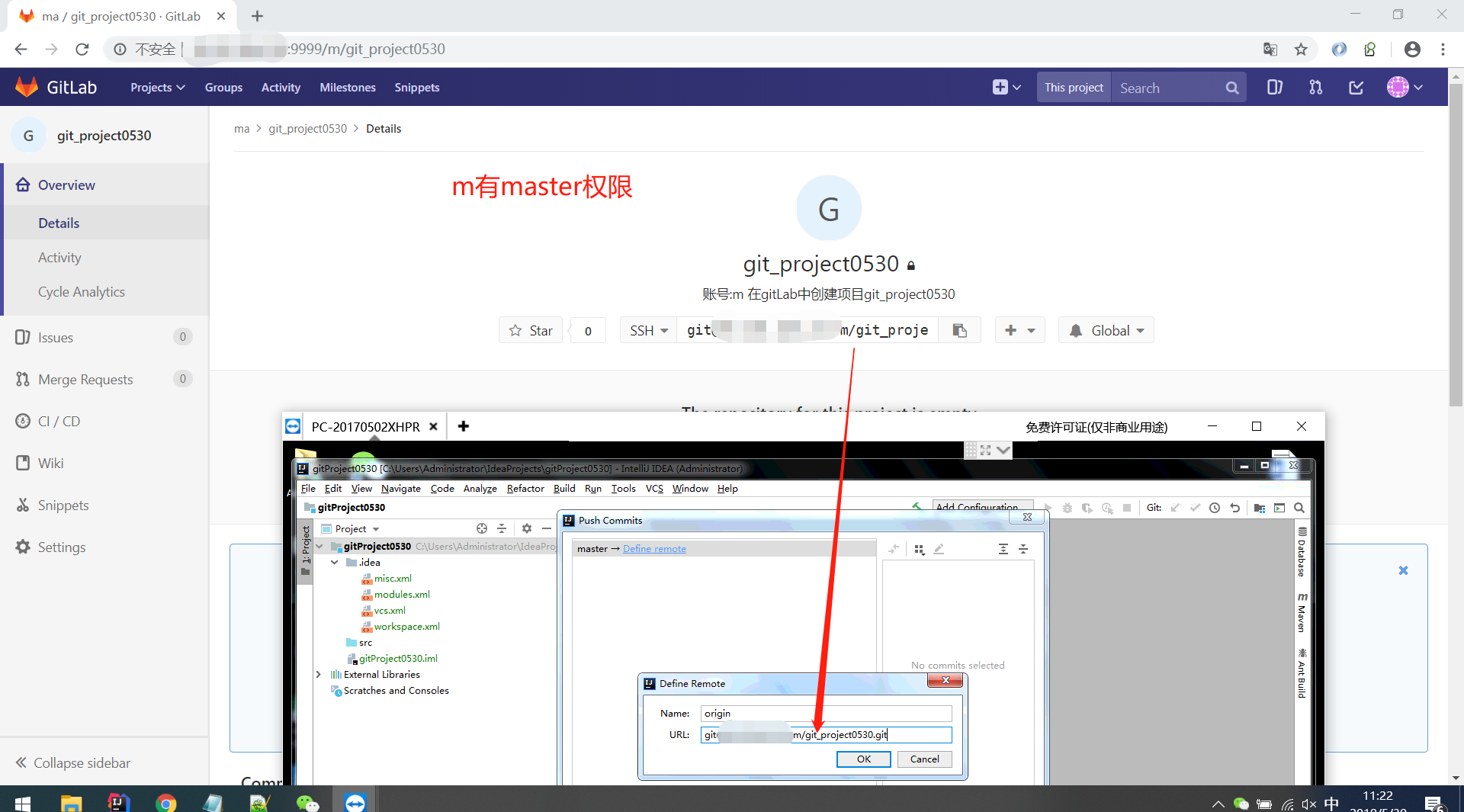Viewport: 1464px width, 812px height.
Task: Open Chrome profile account icon
Action: click(x=1412, y=50)
